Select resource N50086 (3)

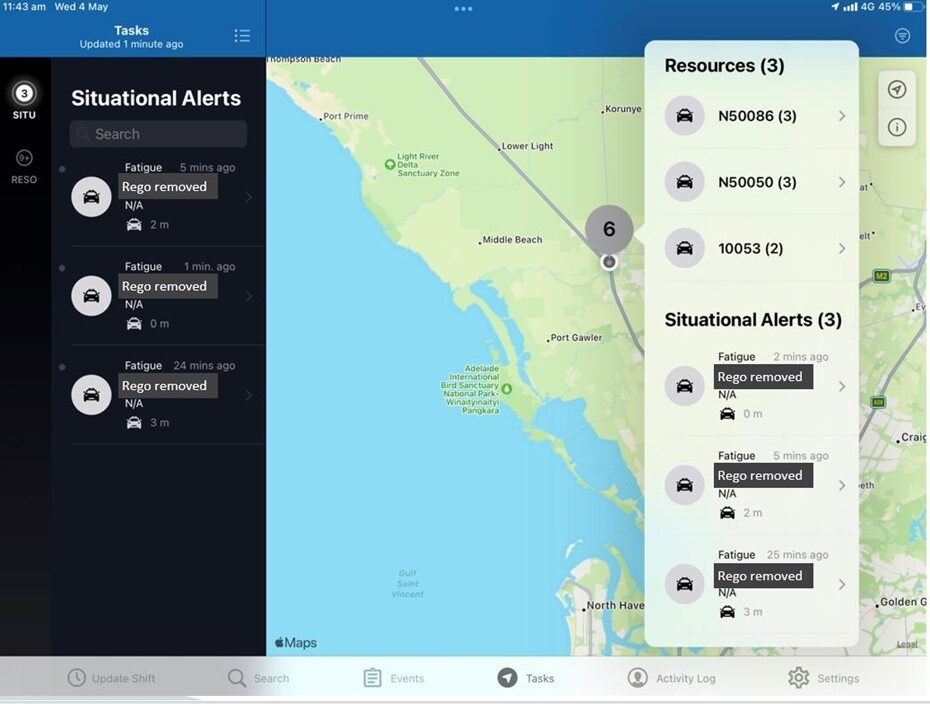click(752, 116)
